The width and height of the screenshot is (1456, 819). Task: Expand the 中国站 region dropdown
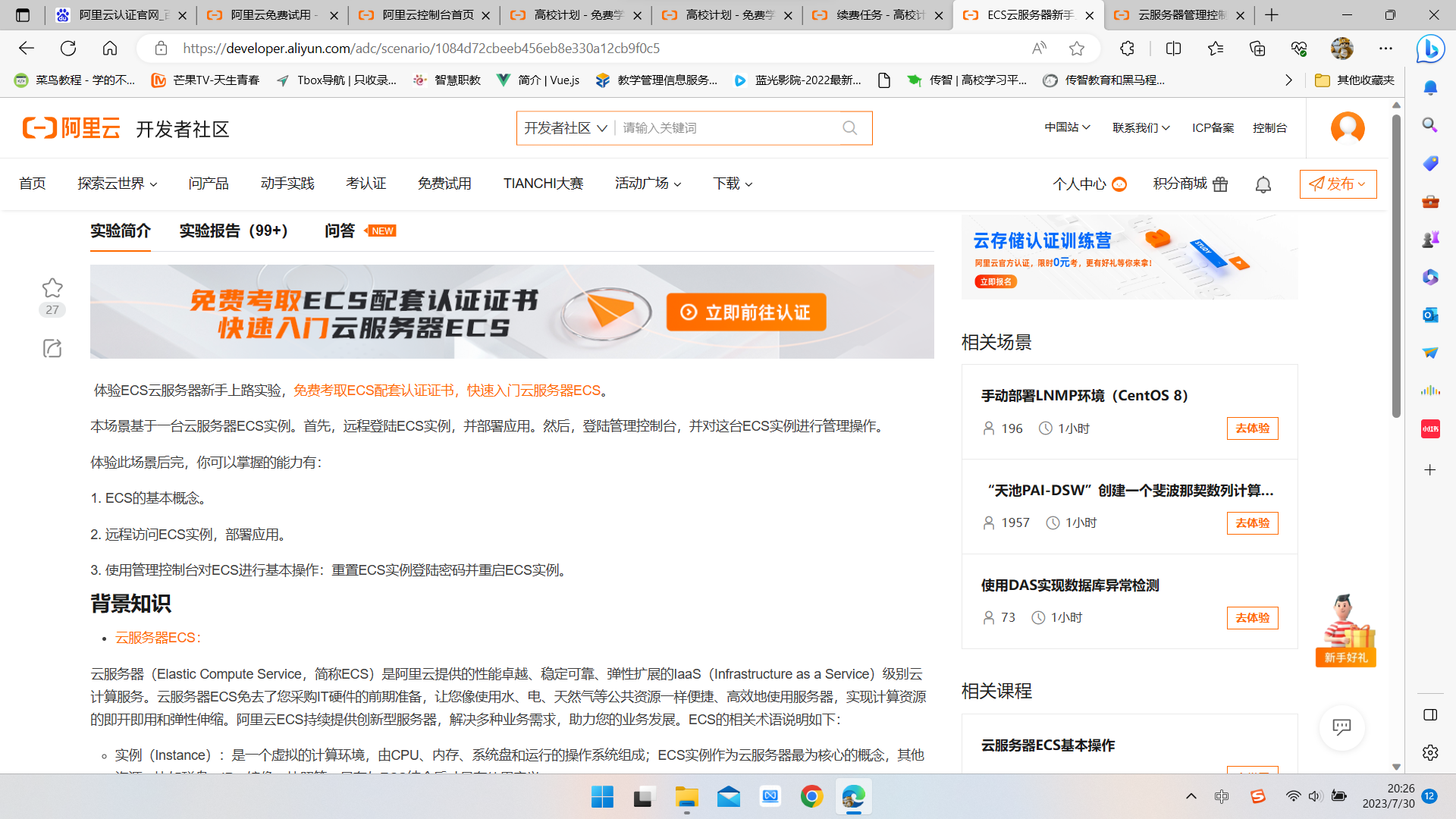coord(1067,127)
